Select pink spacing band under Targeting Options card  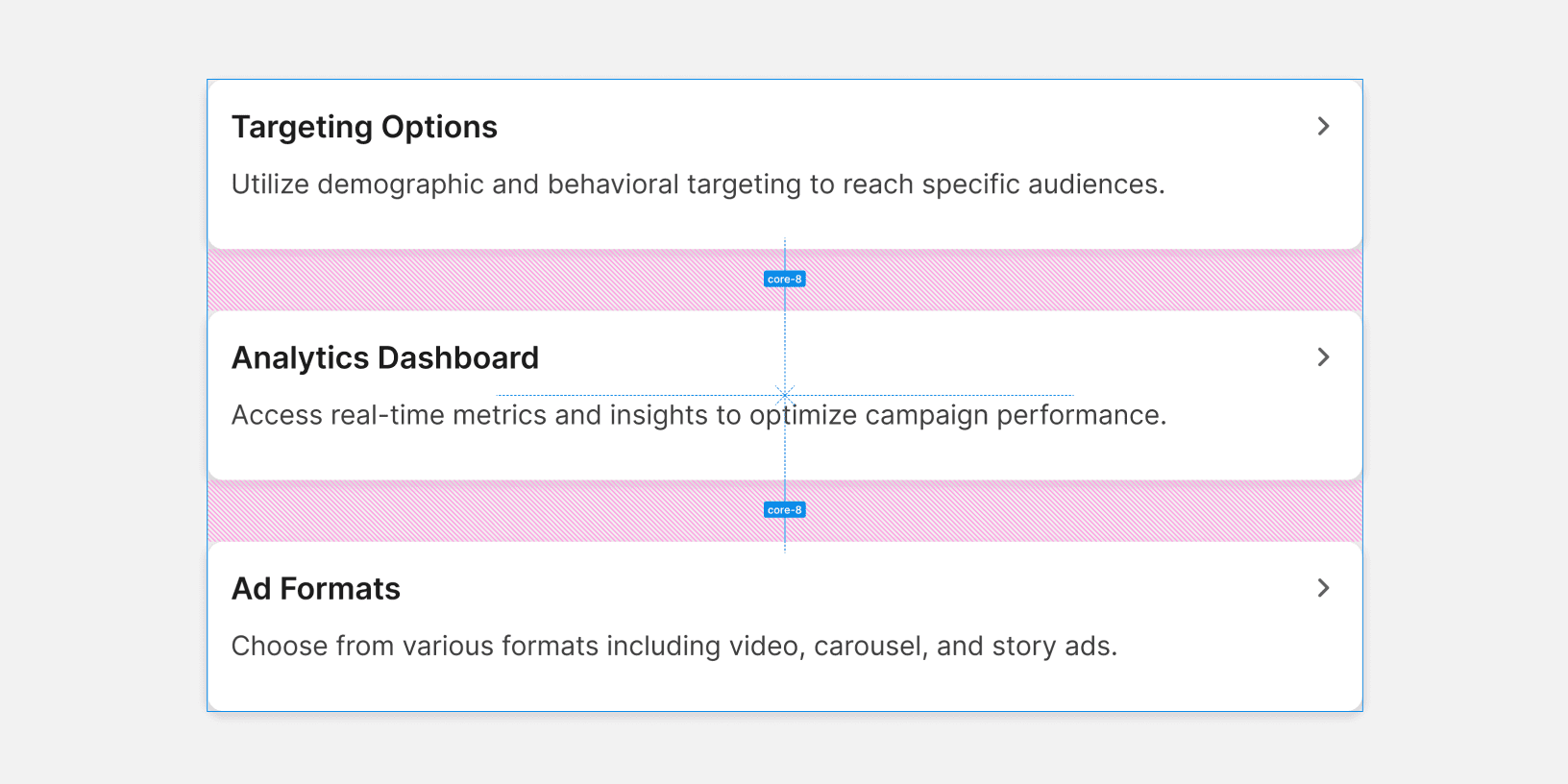point(480,280)
